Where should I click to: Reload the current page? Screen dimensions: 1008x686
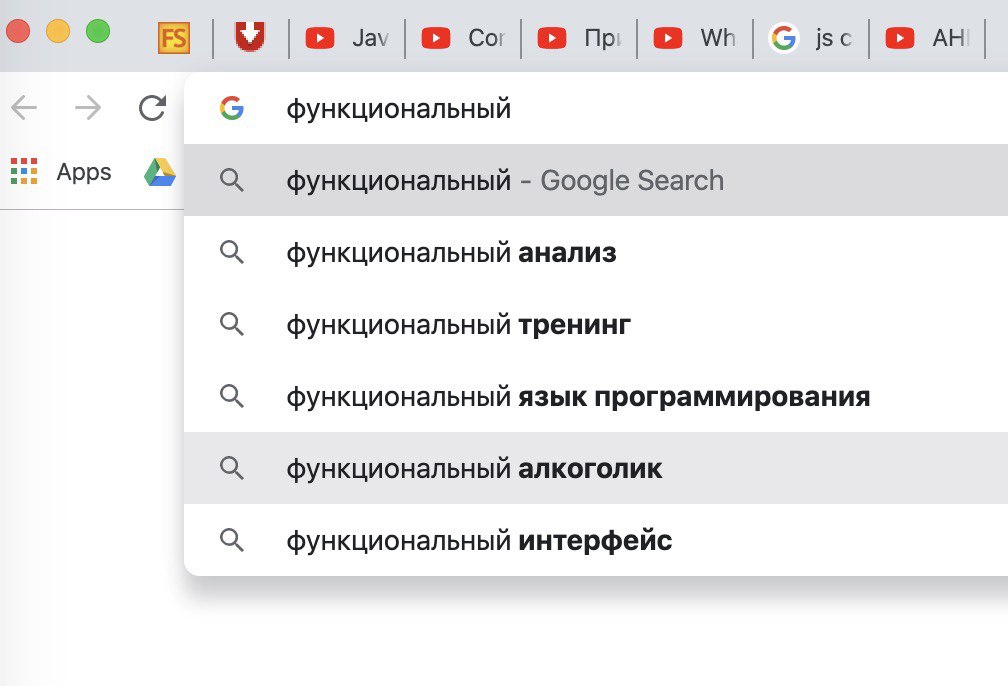(152, 107)
